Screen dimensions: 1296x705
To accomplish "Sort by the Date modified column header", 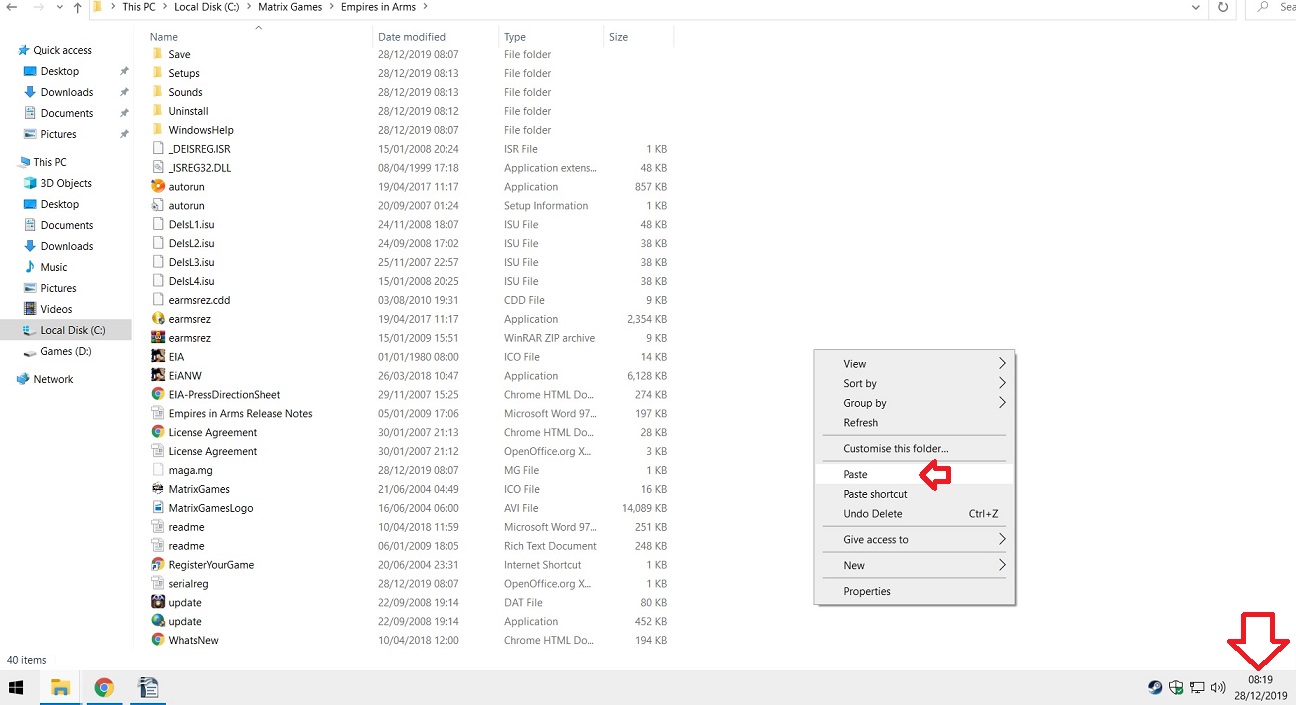I will [x=436, y=37].
